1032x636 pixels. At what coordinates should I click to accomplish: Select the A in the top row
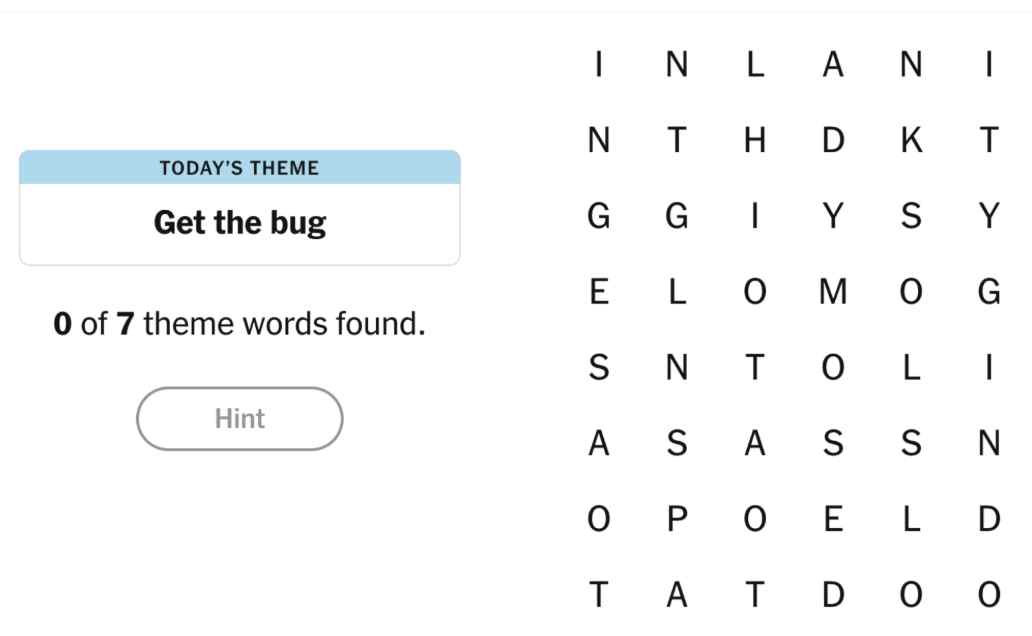coord(833,65)
